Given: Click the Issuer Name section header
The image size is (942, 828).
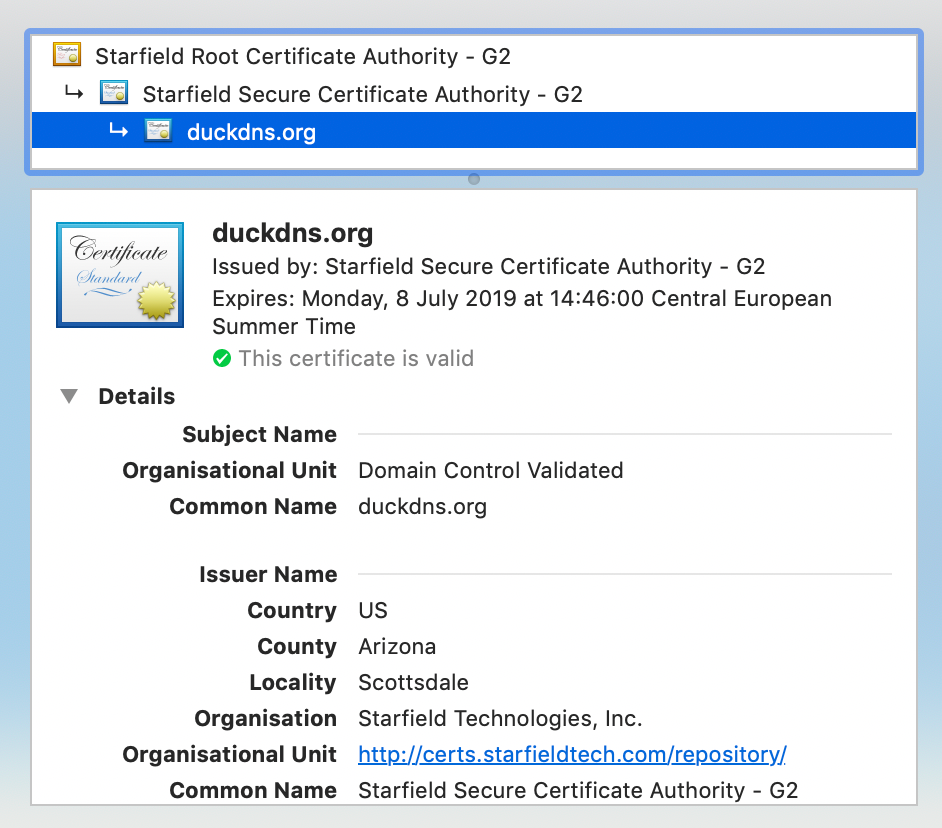Looking at the screenshot, I should (267, 575).
